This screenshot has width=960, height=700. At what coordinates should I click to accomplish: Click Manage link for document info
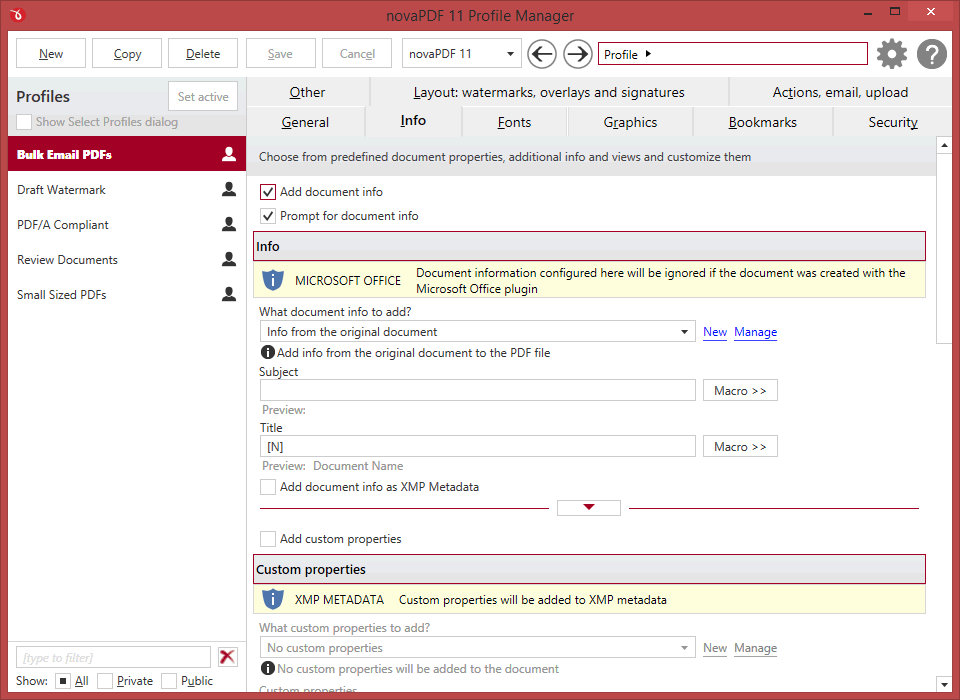(756, 332)
